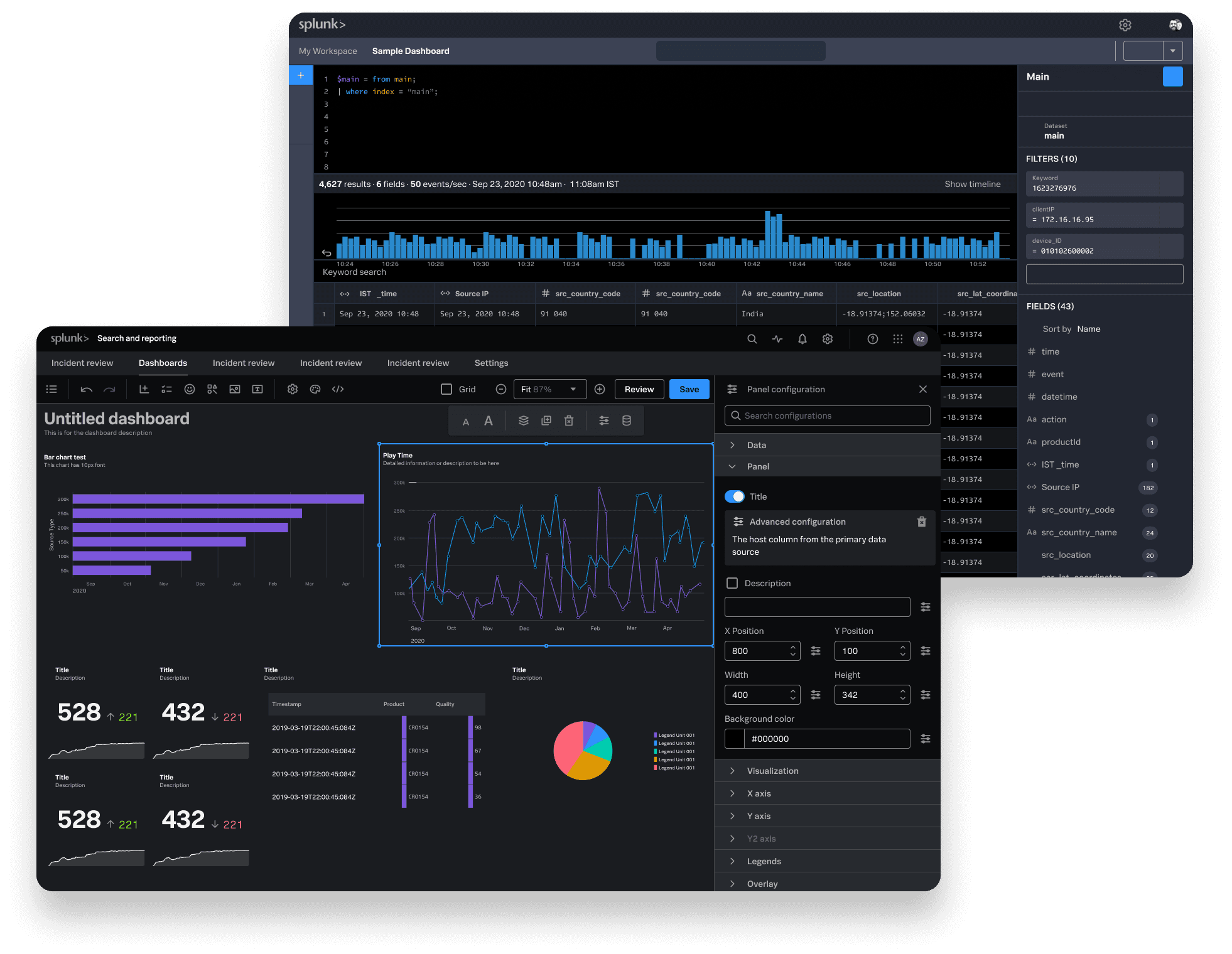Click the plus button beside the query editor
The image size is (1232, 954).
(301, 75)
